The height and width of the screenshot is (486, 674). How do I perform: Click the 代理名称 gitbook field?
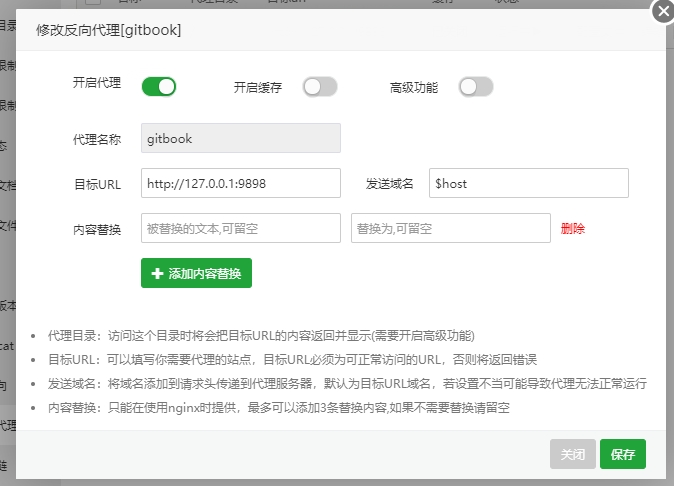point(241,138)
